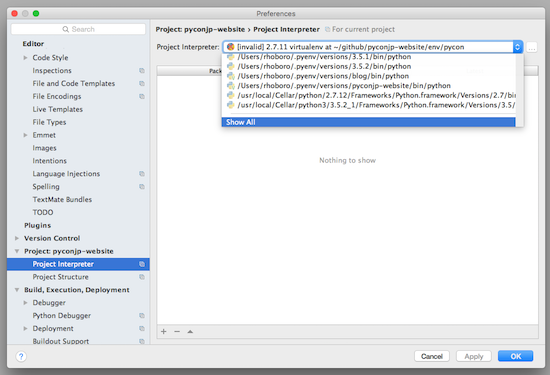Click the copy icon beside Buildout Support
This screenshot has height=375, width=550.
[142, 341]
